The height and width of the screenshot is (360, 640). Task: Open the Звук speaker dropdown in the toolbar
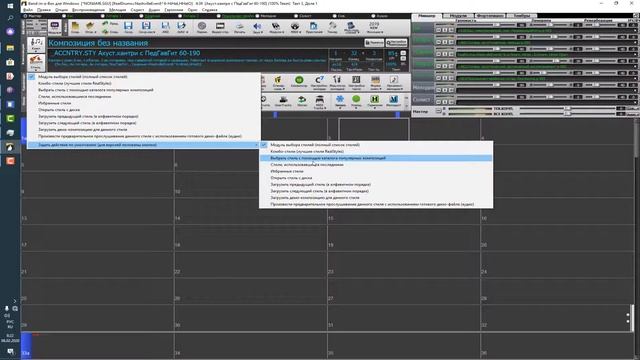258,28
